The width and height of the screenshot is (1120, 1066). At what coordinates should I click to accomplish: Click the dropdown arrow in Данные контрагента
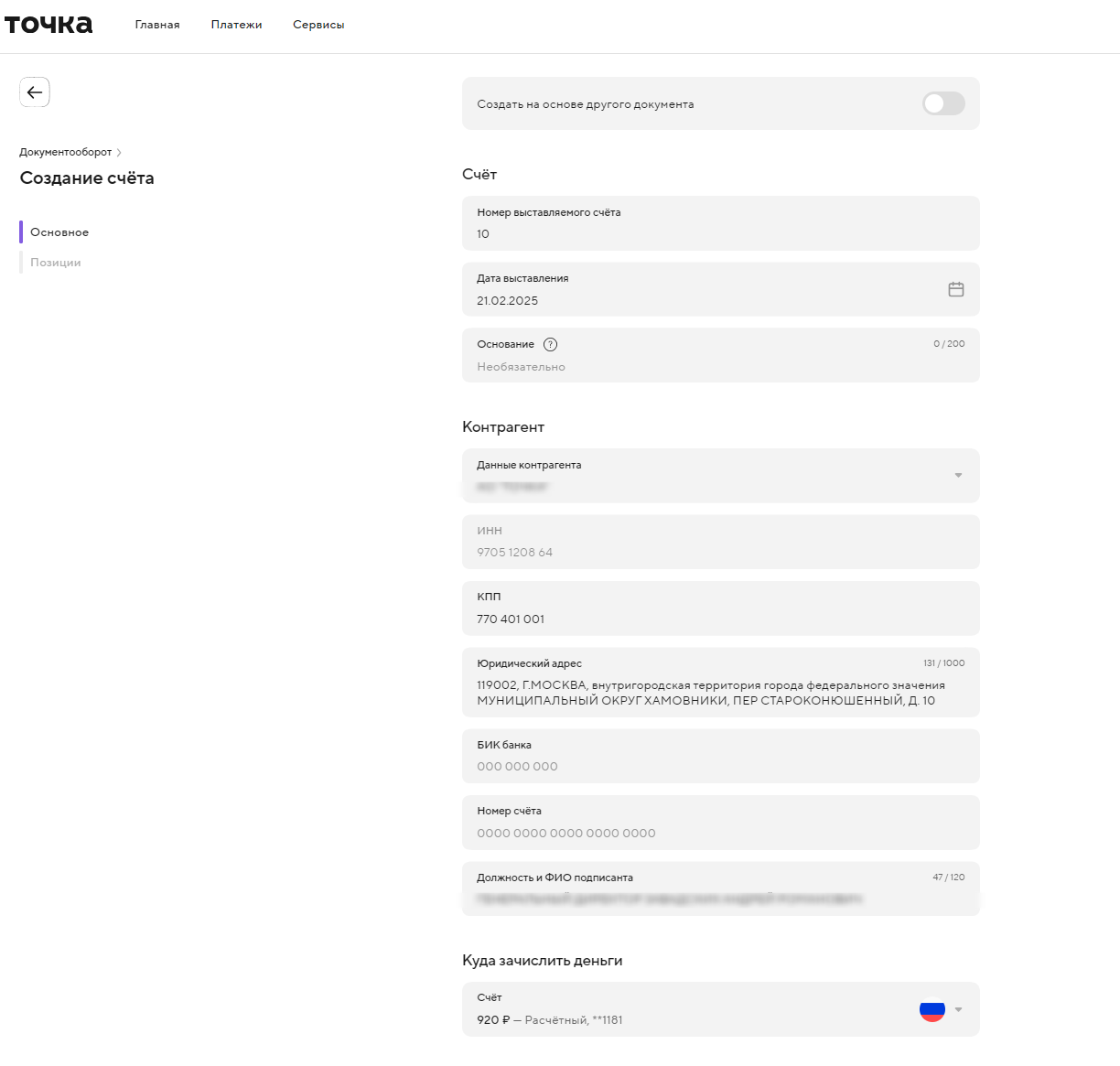(x=958, y=475)
